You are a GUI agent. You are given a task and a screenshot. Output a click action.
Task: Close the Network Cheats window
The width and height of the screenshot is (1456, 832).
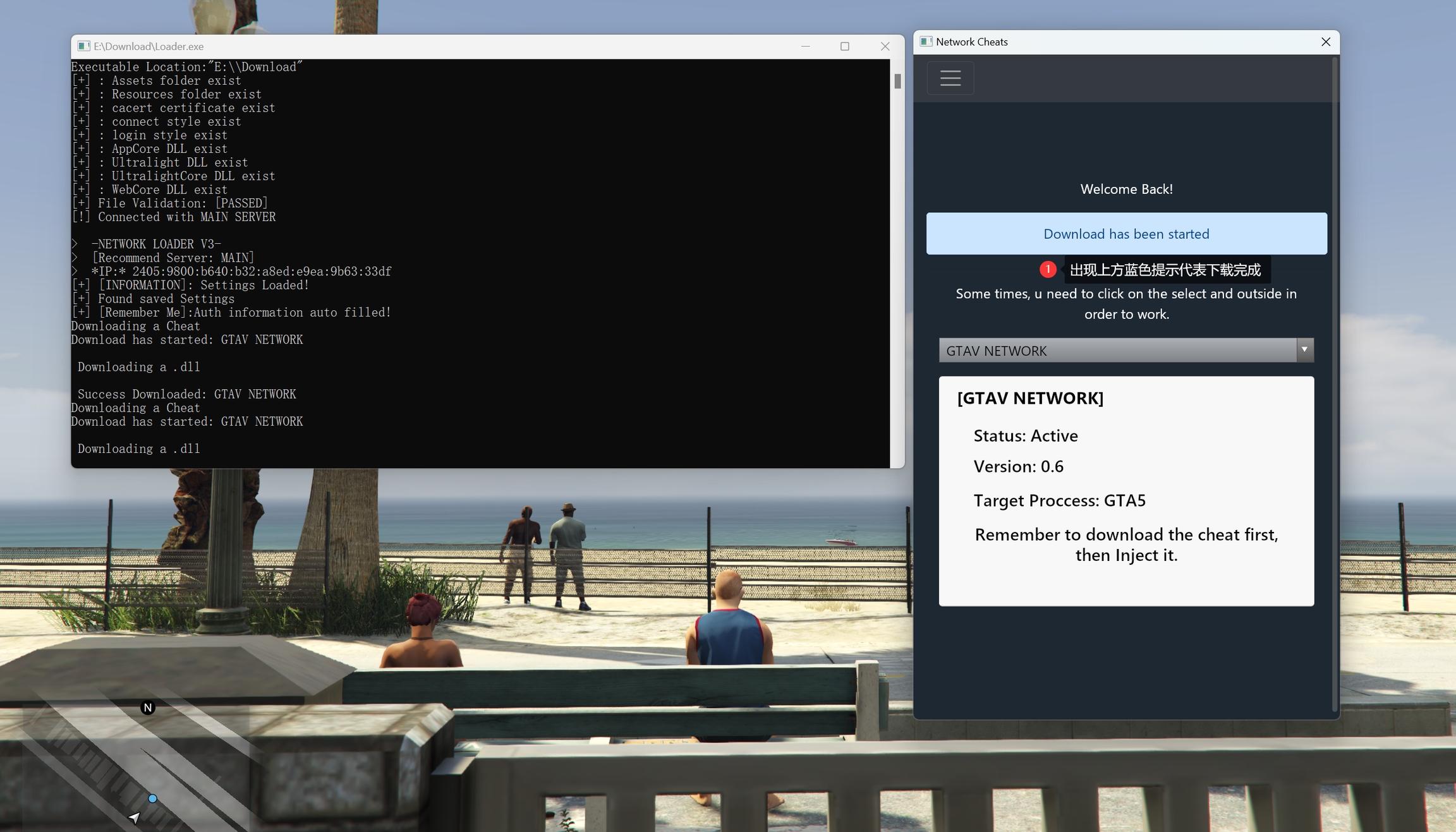coord(1325,42)
